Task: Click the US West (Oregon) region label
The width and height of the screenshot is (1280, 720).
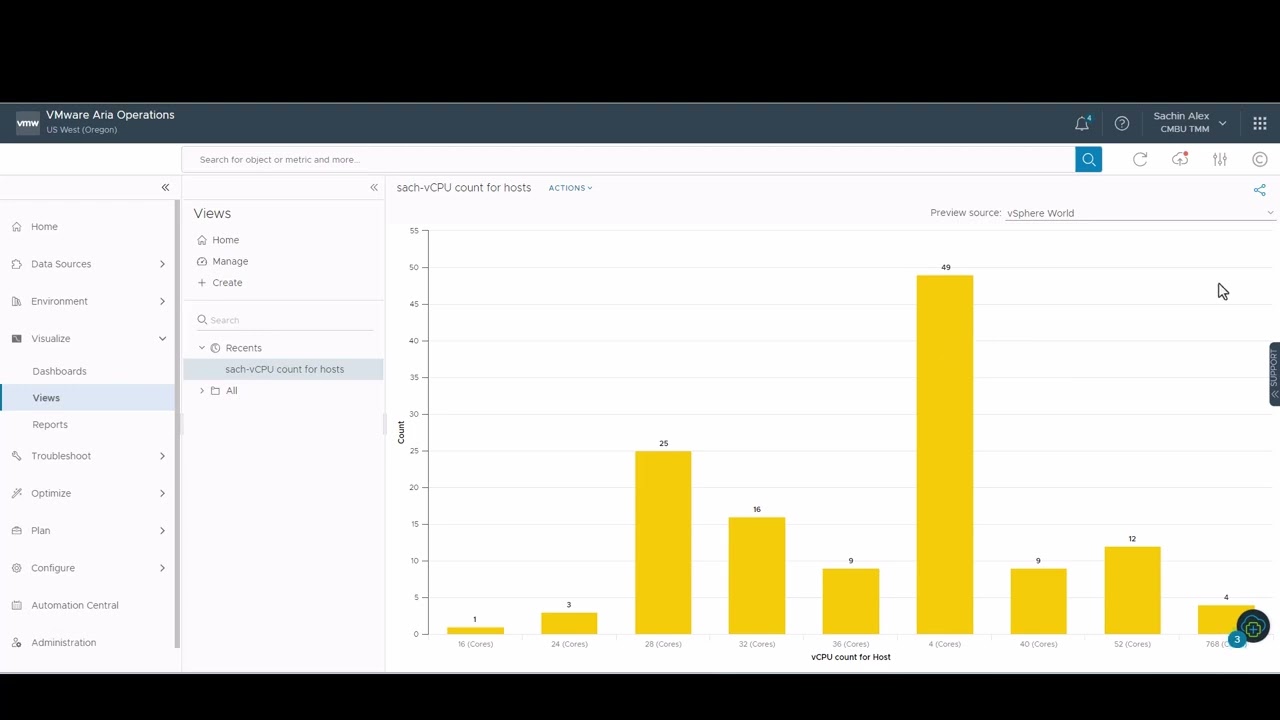Action: 82,130
